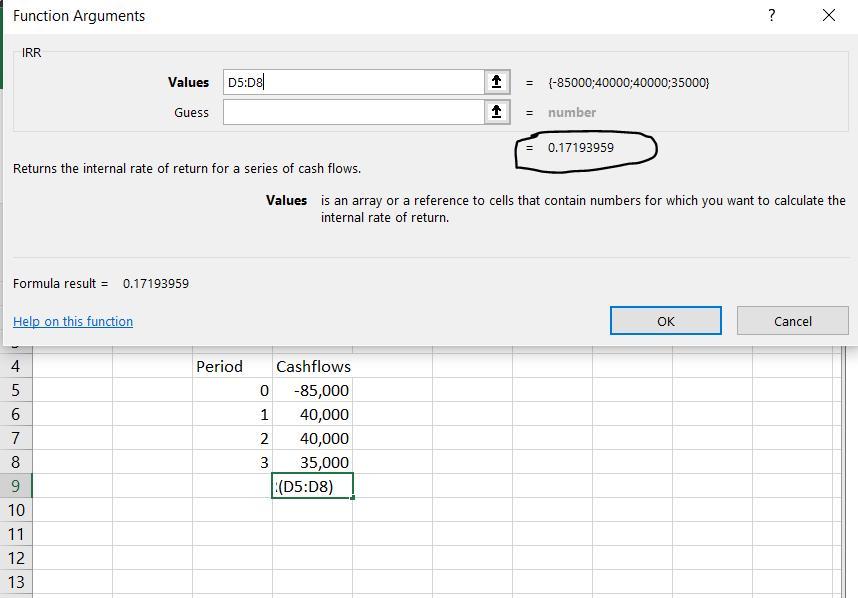Click the Guess field collapse dialog arrow

point(497,112)
